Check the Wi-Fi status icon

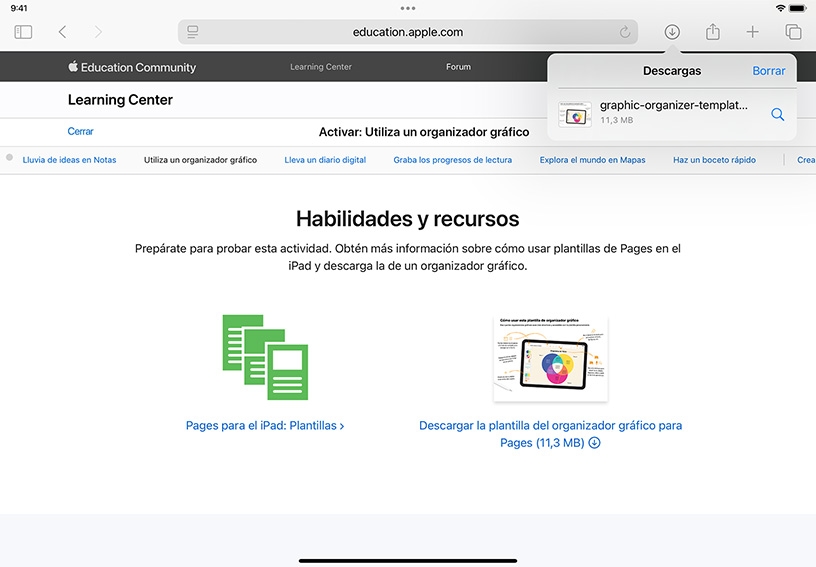point(780,8)
